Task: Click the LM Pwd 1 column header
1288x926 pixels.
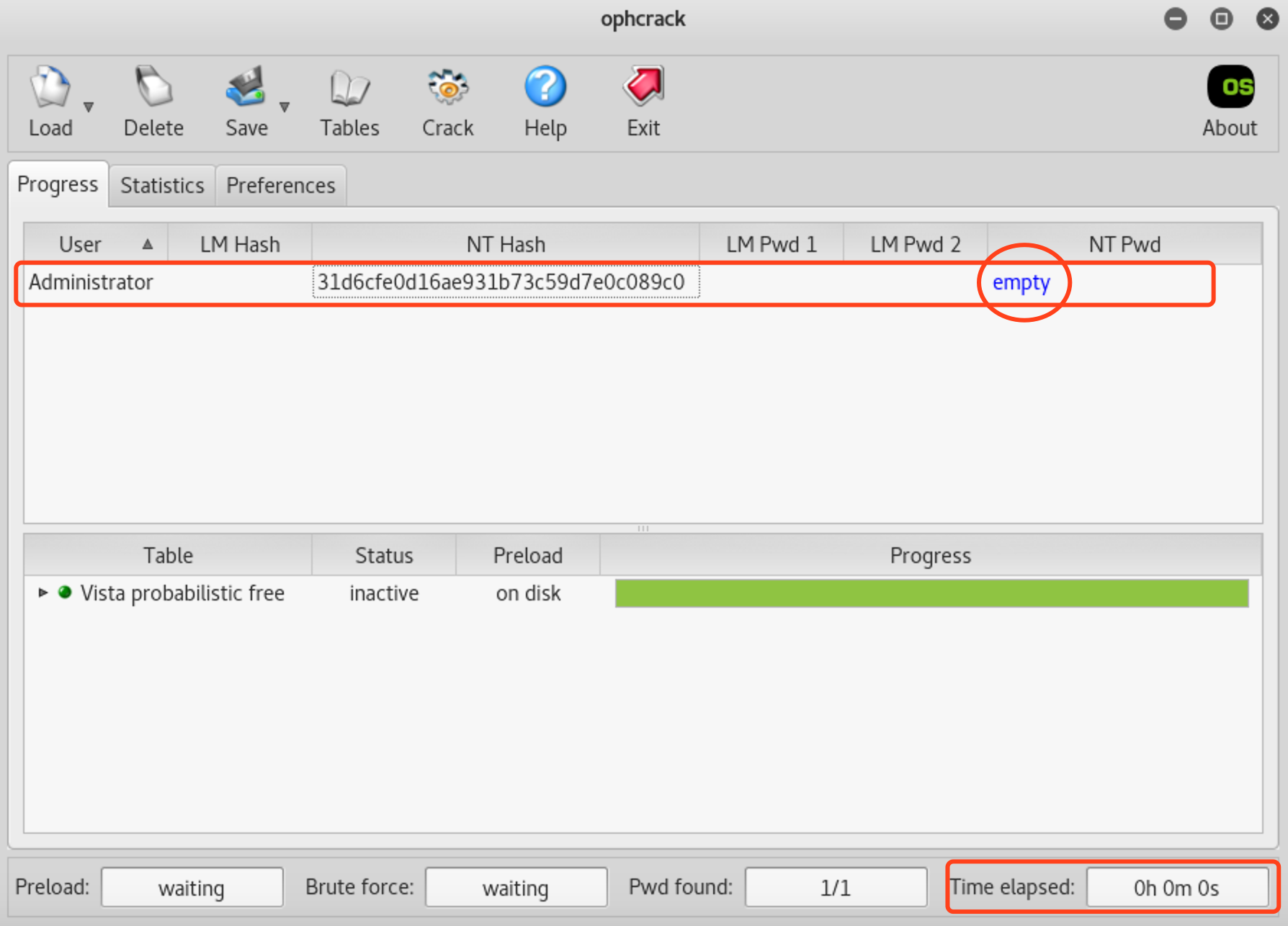Action: (772, 244)
